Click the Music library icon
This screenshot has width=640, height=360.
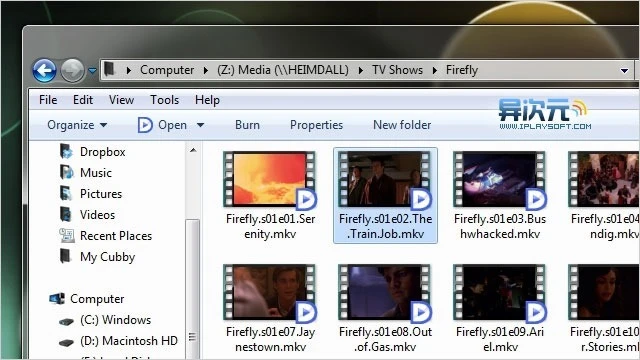pos(67,172)
